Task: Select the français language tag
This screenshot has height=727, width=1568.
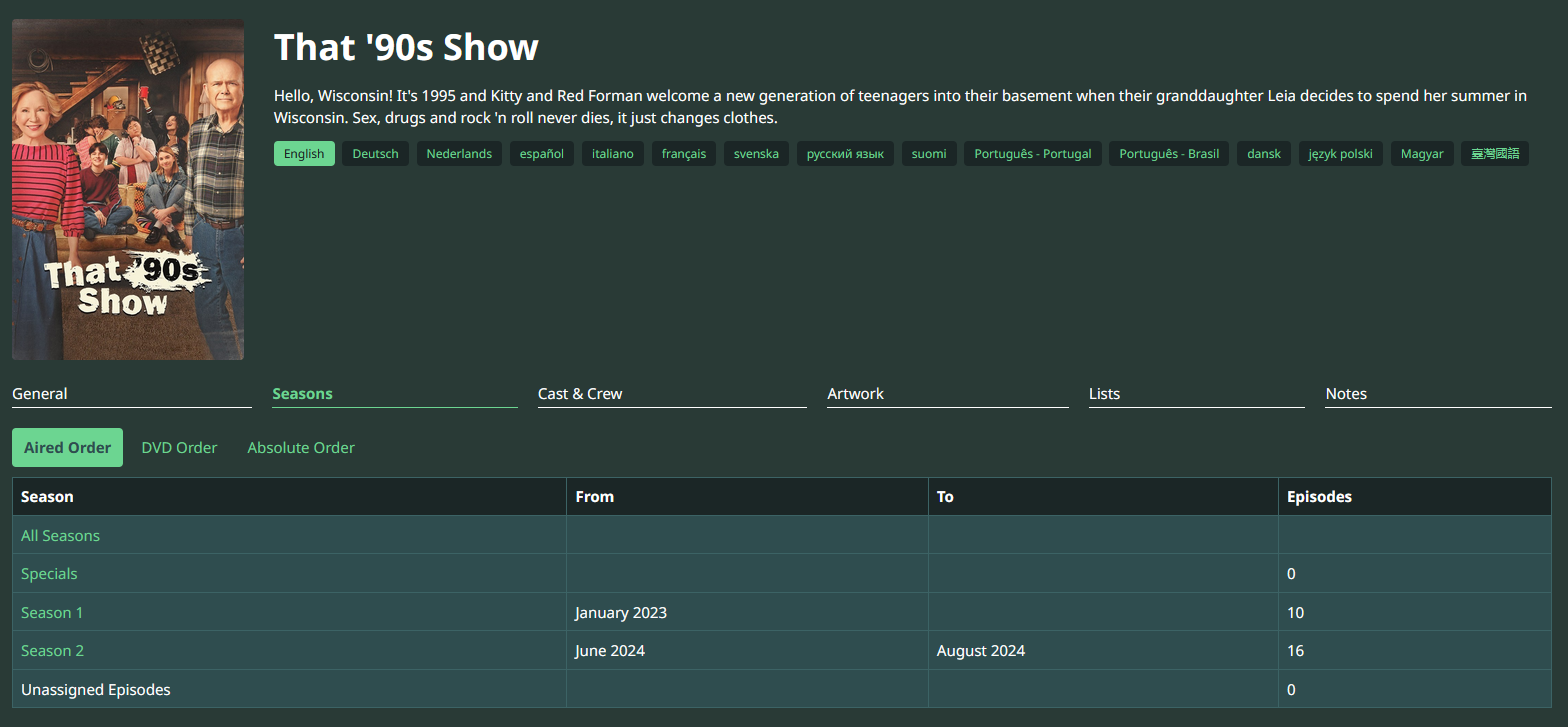Action: pos(684,154)
